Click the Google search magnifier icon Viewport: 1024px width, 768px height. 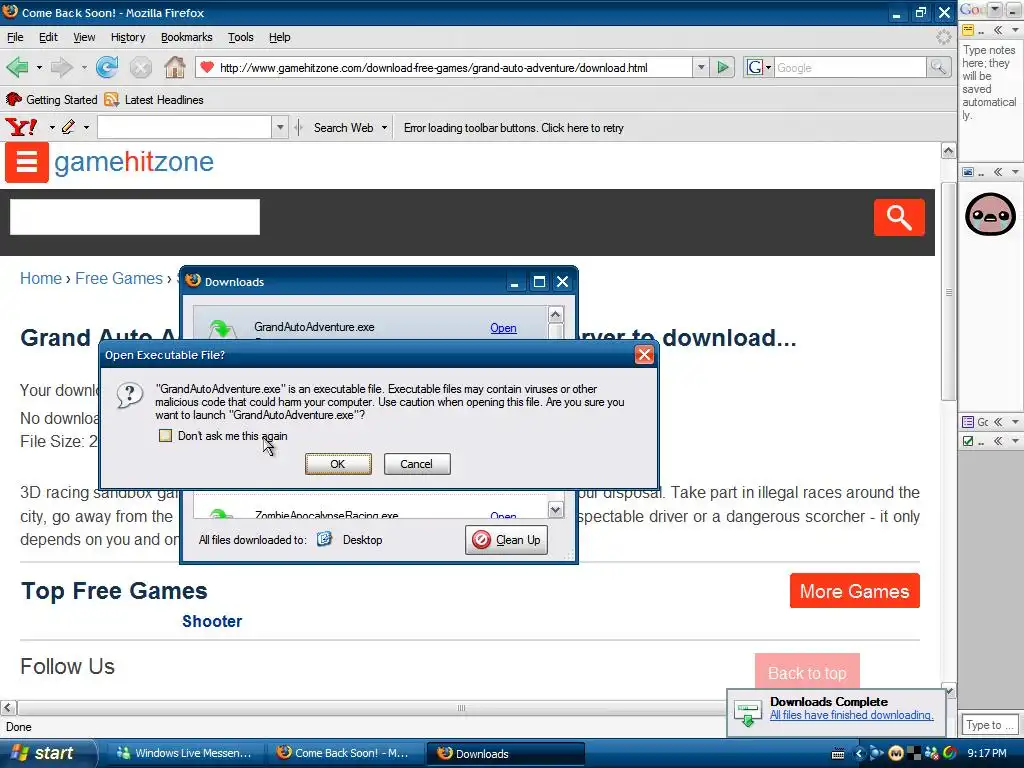click(x=938, y=67)
